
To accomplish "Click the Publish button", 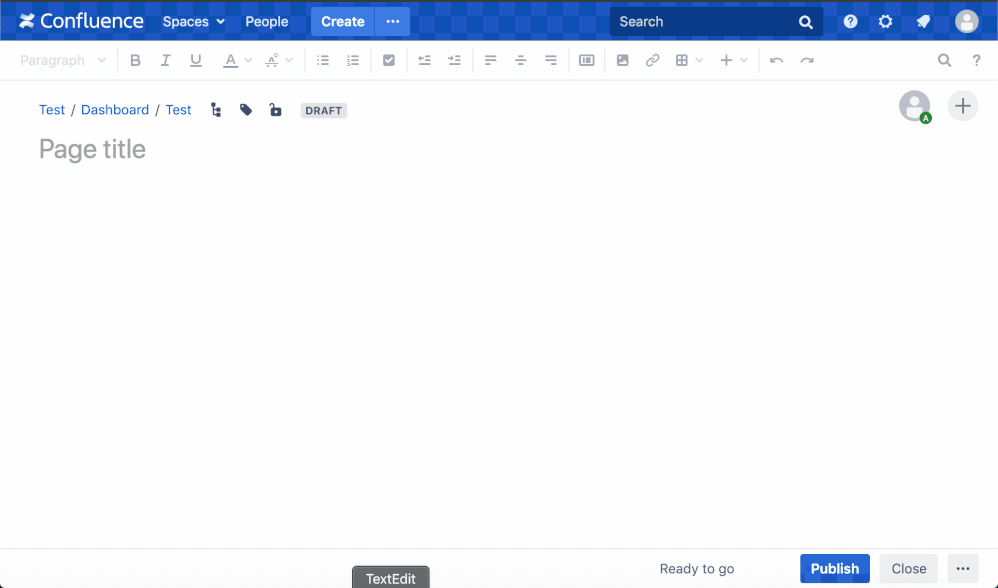I will (834, 568).
